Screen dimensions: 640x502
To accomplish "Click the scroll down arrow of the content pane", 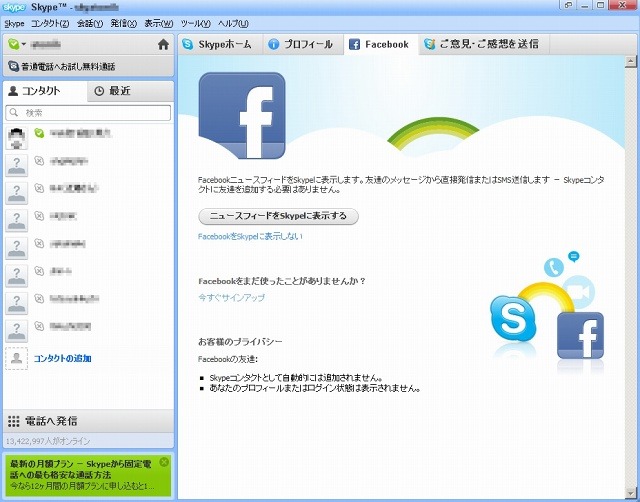I will coord(631,493).
